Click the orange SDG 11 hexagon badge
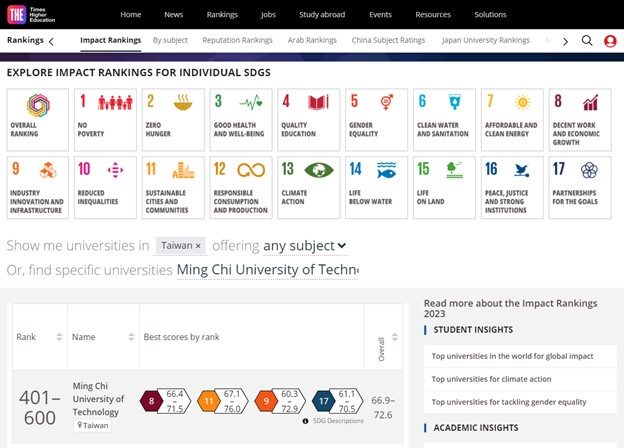Screen dimensions: 624x448 [209, 401]
